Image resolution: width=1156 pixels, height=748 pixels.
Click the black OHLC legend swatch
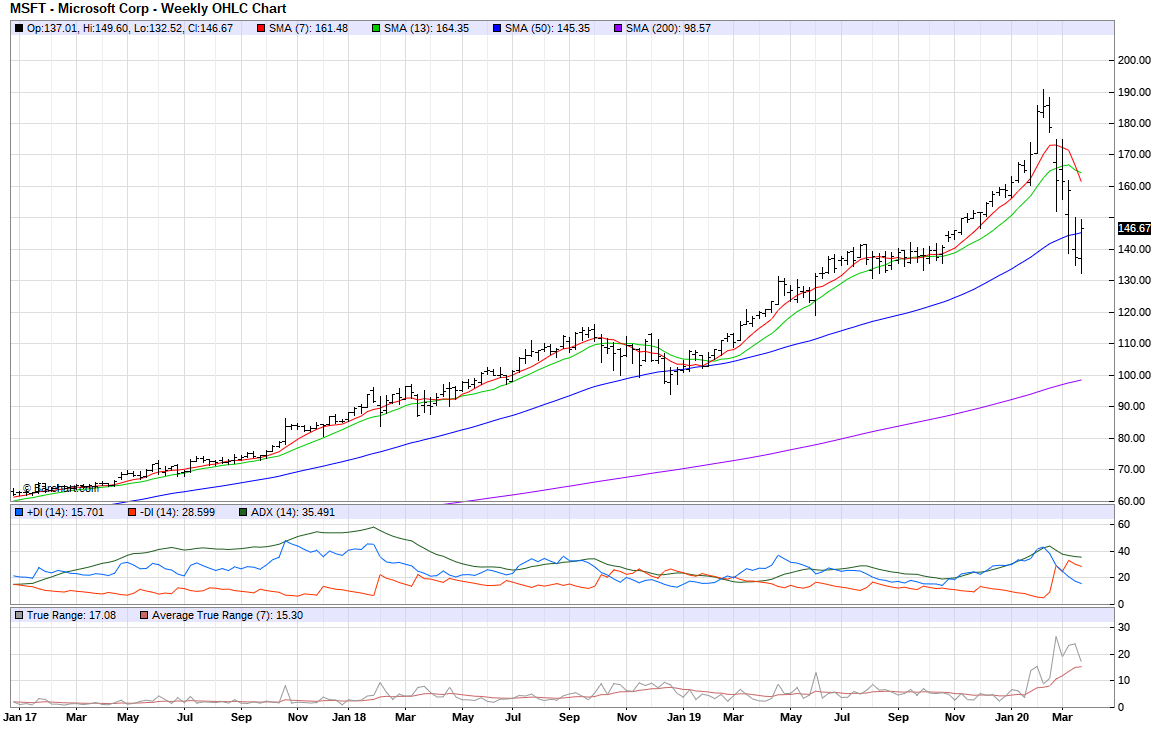19,29
